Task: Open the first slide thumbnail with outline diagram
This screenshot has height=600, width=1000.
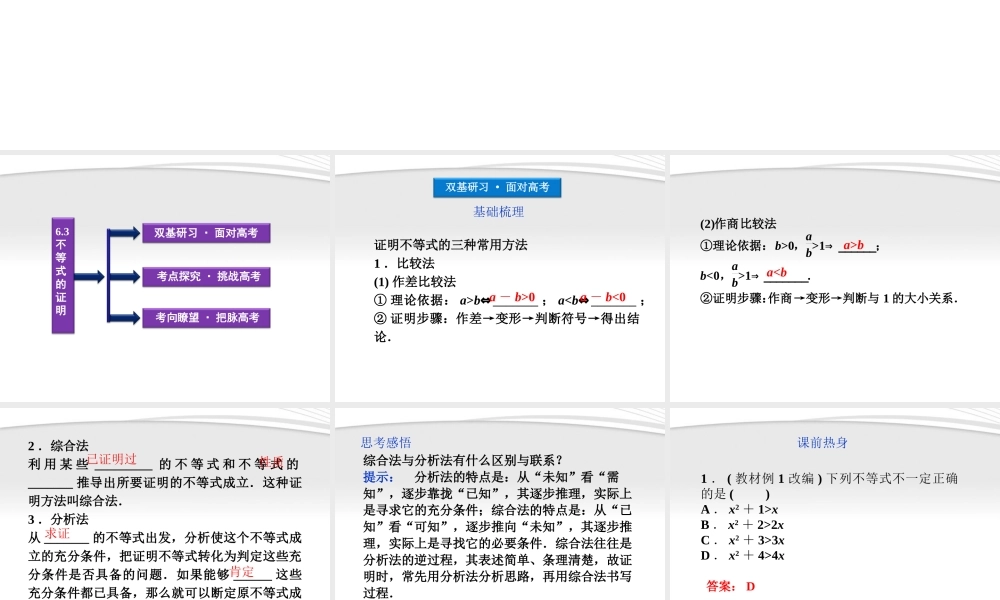Action: (x=165, y=279)
